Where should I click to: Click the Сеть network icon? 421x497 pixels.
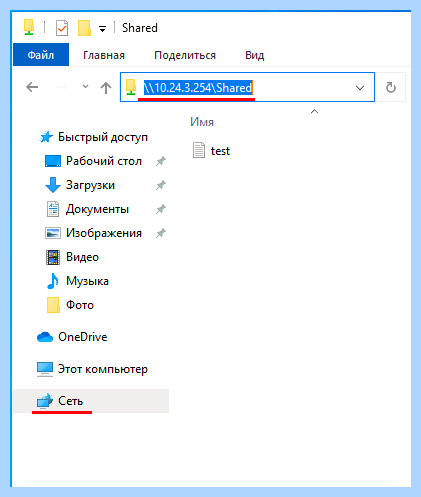tap(45, 401)
